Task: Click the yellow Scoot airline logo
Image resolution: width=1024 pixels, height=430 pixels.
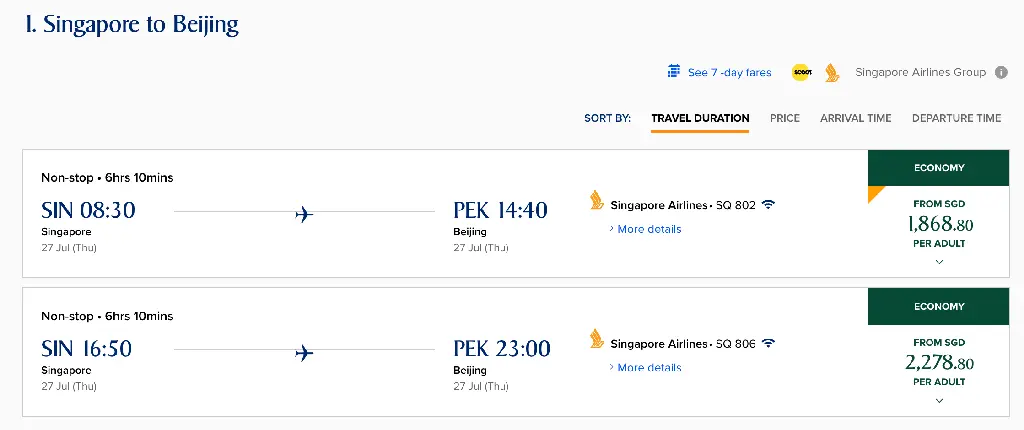Action: pos(802,72)
